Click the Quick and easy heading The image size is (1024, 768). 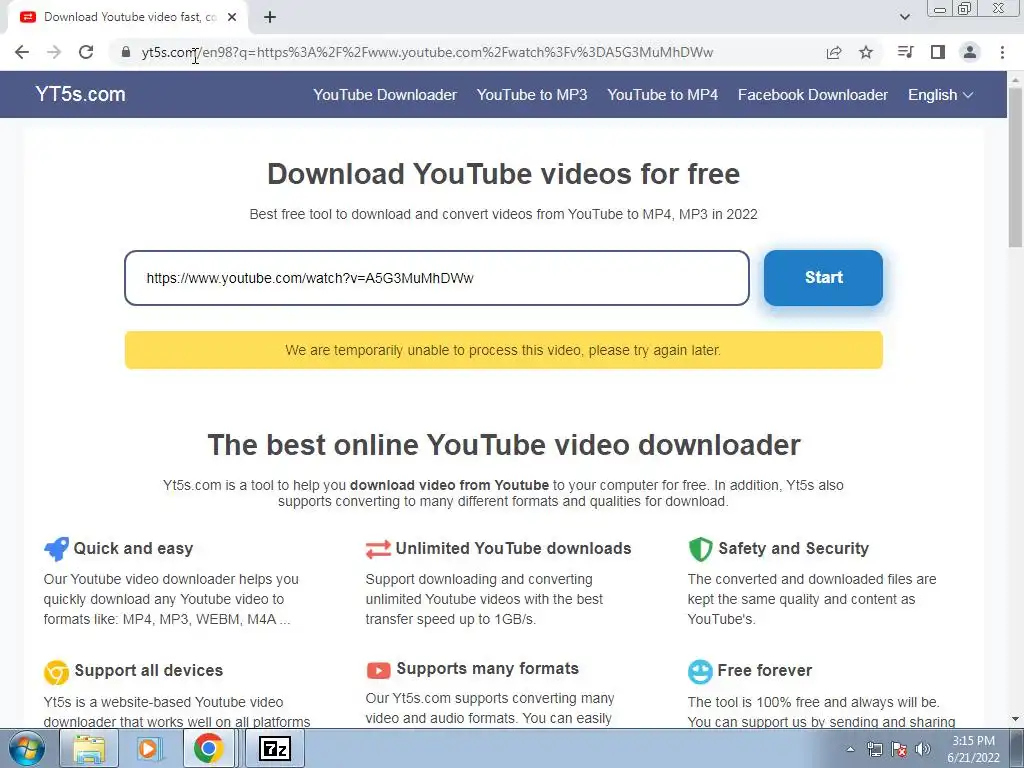133,549
